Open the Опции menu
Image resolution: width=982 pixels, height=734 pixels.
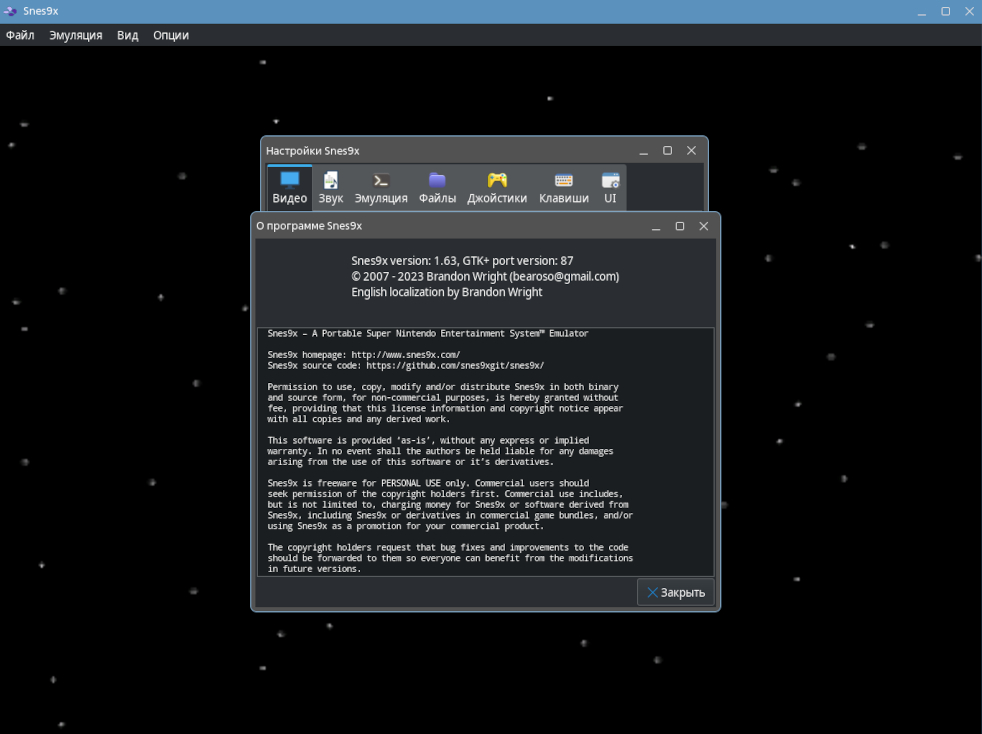click(x=171, y=35)
